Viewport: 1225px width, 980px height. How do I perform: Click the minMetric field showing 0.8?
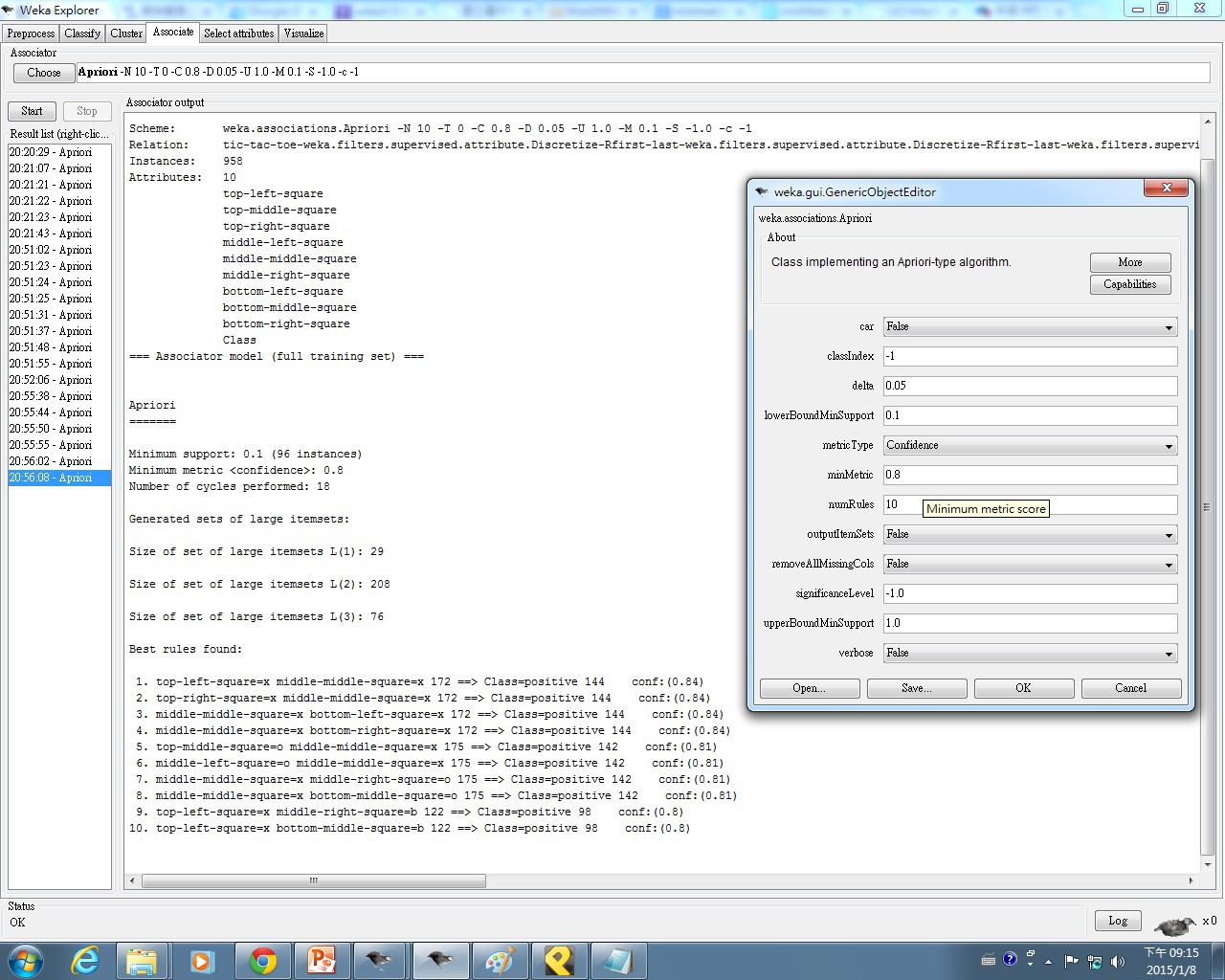coord(1030,475)
